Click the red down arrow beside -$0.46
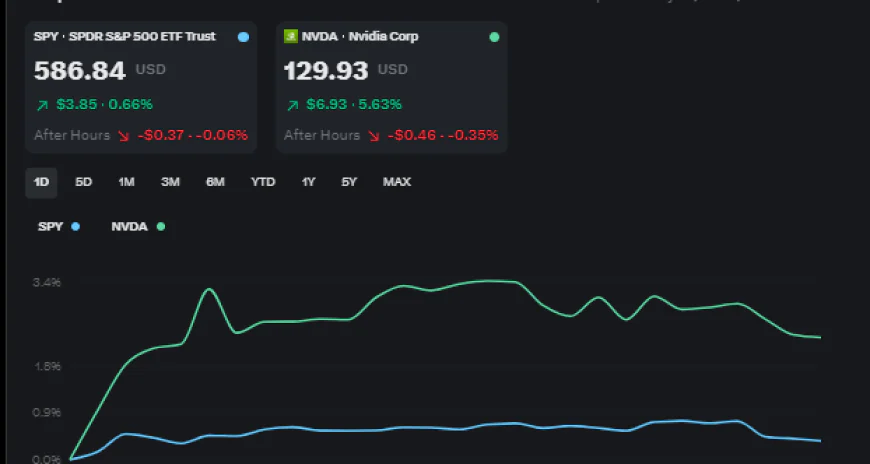This screenshot has height=464, width=870. [x=373, y=135]
